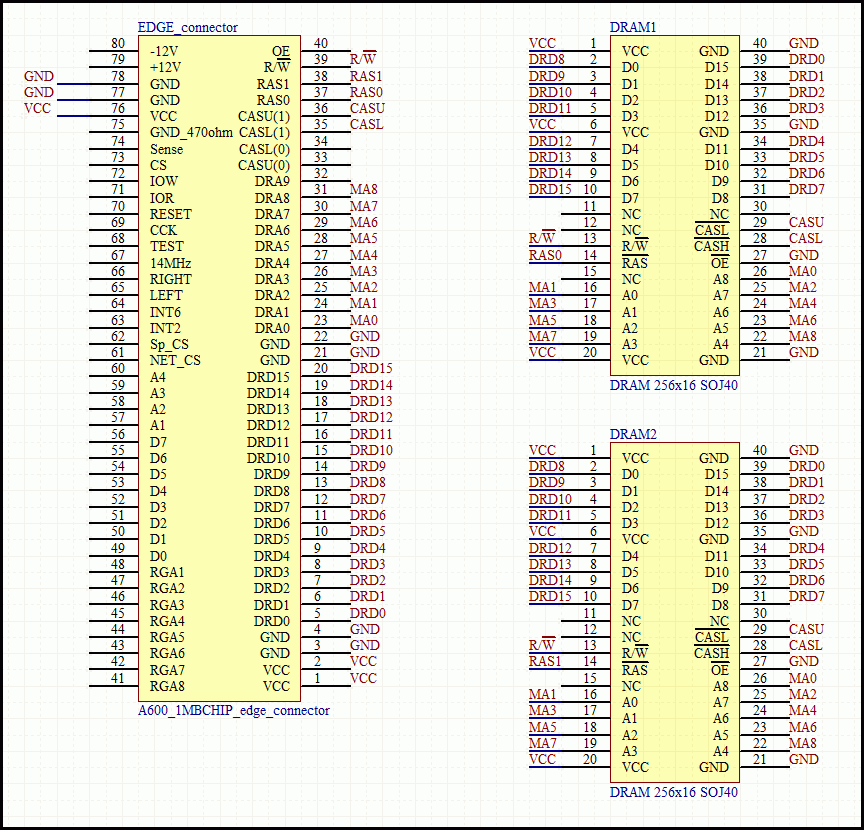Screen dimensions: 864x830
Task: Click the RAS pin name inside DRAM1
Action: (635, 263)
